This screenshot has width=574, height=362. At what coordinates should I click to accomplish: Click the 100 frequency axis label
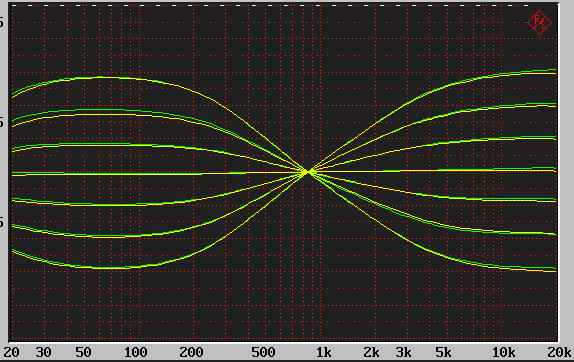[x=135, y=352]
